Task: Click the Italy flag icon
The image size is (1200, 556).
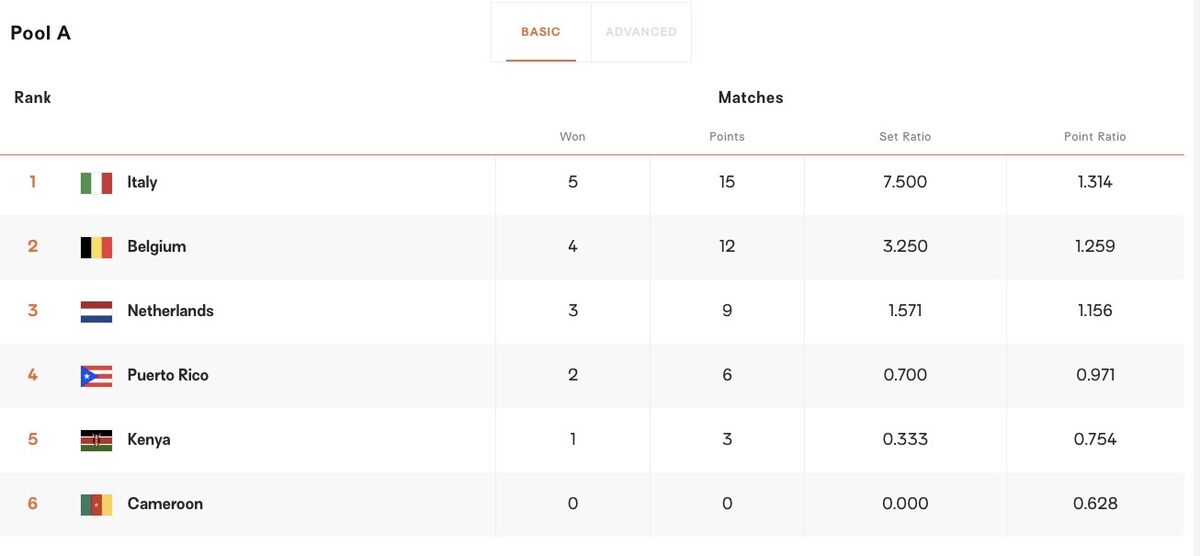Action: 96,183
